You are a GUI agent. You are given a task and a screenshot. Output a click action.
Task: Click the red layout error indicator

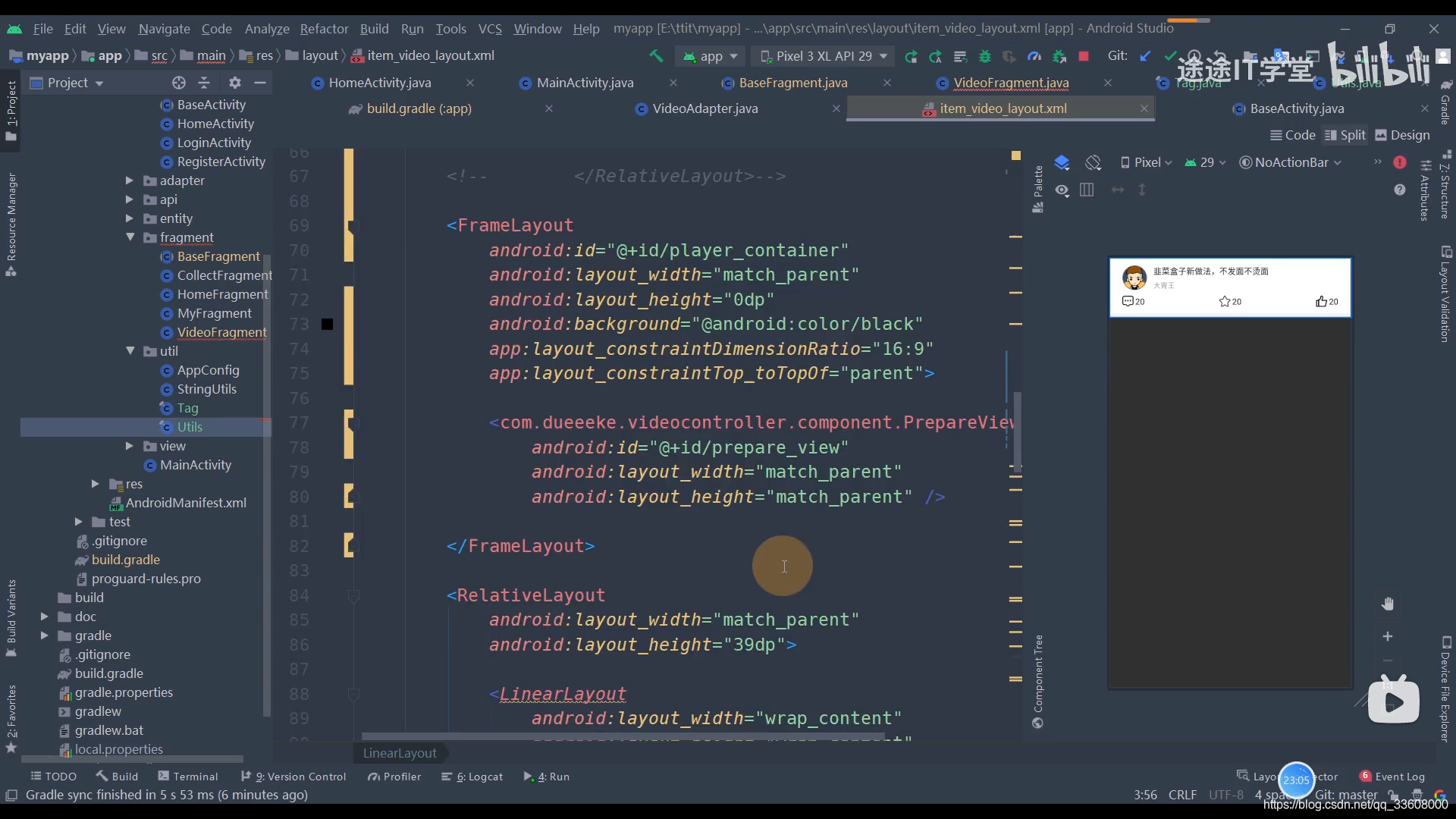coord(1400,162)
